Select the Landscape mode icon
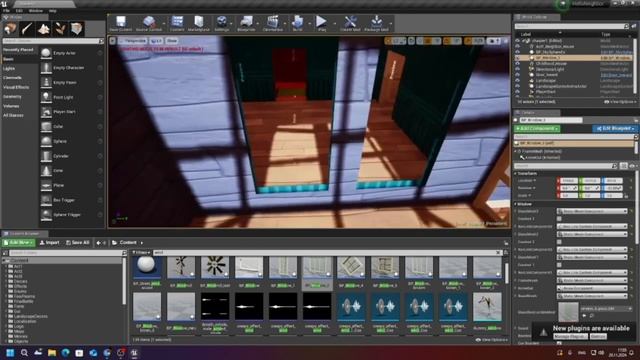 point(43,29)
